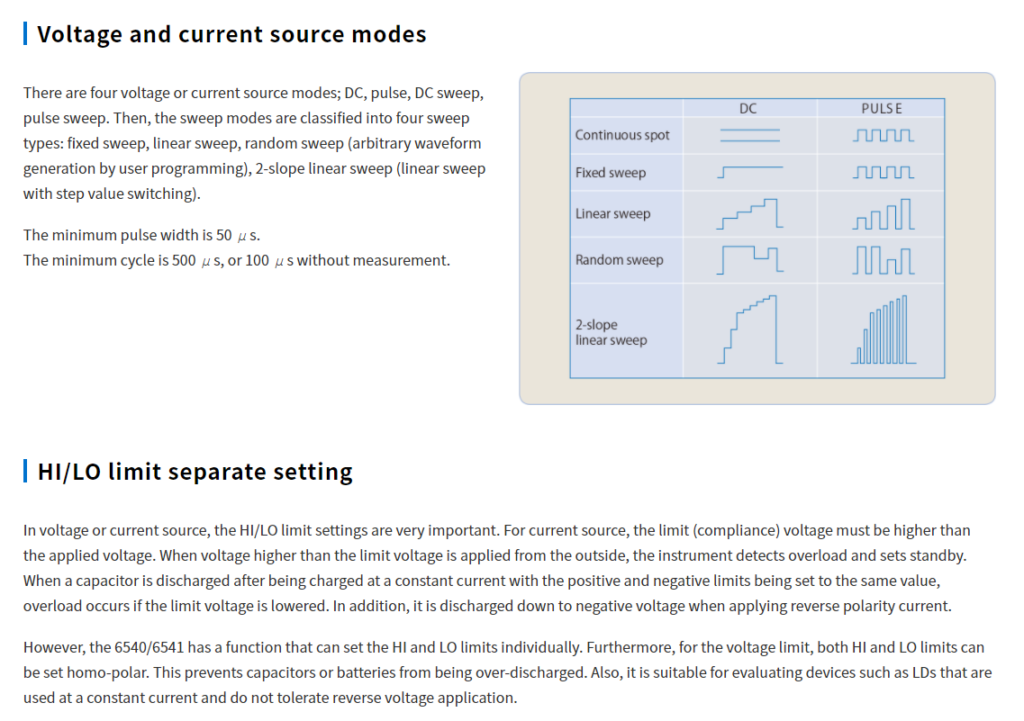Select the "Fixed sweep" row label

coord(610,173)
